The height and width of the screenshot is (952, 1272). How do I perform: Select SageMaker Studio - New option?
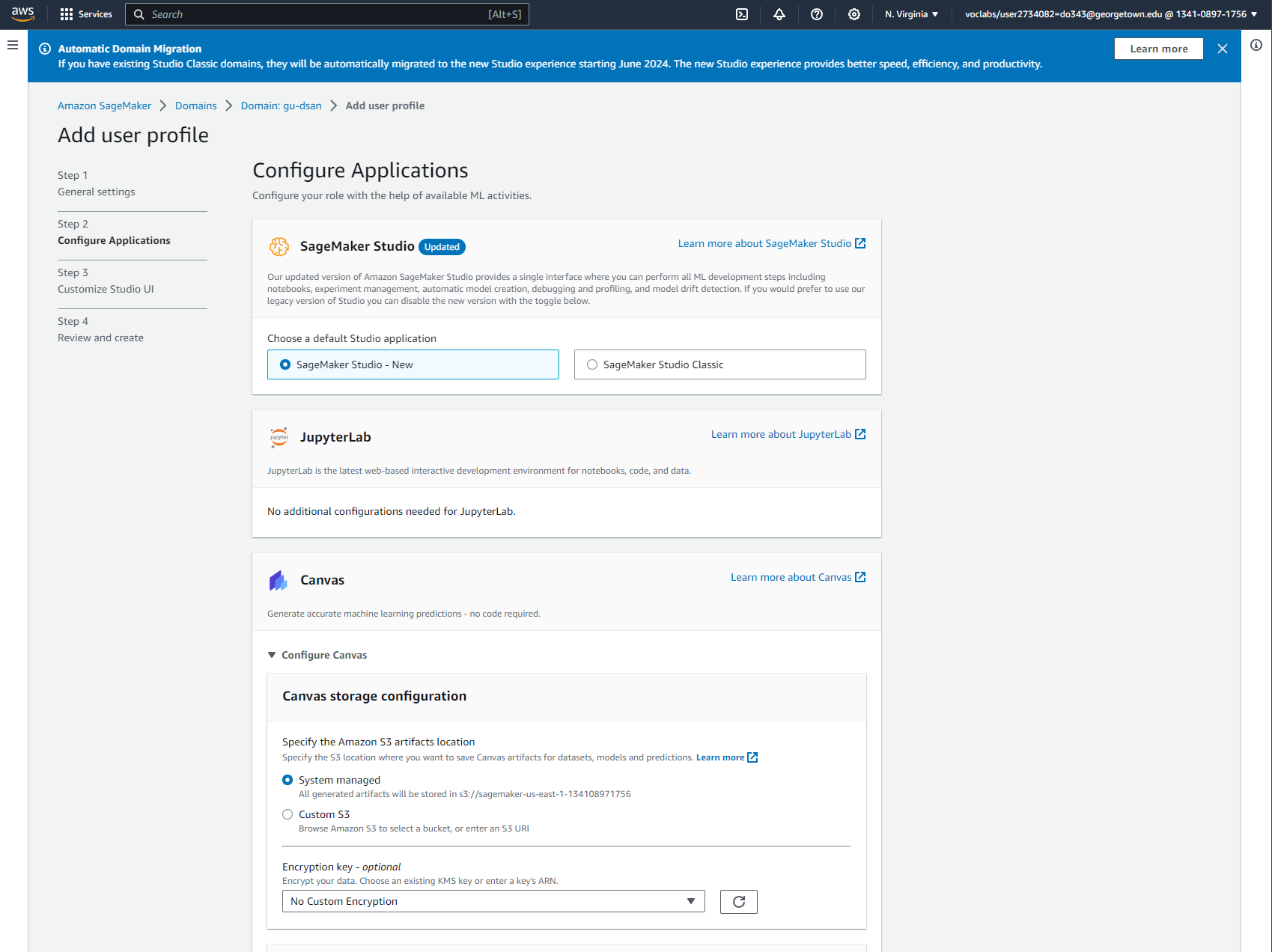pyautogui.click(x=413, y=364)
